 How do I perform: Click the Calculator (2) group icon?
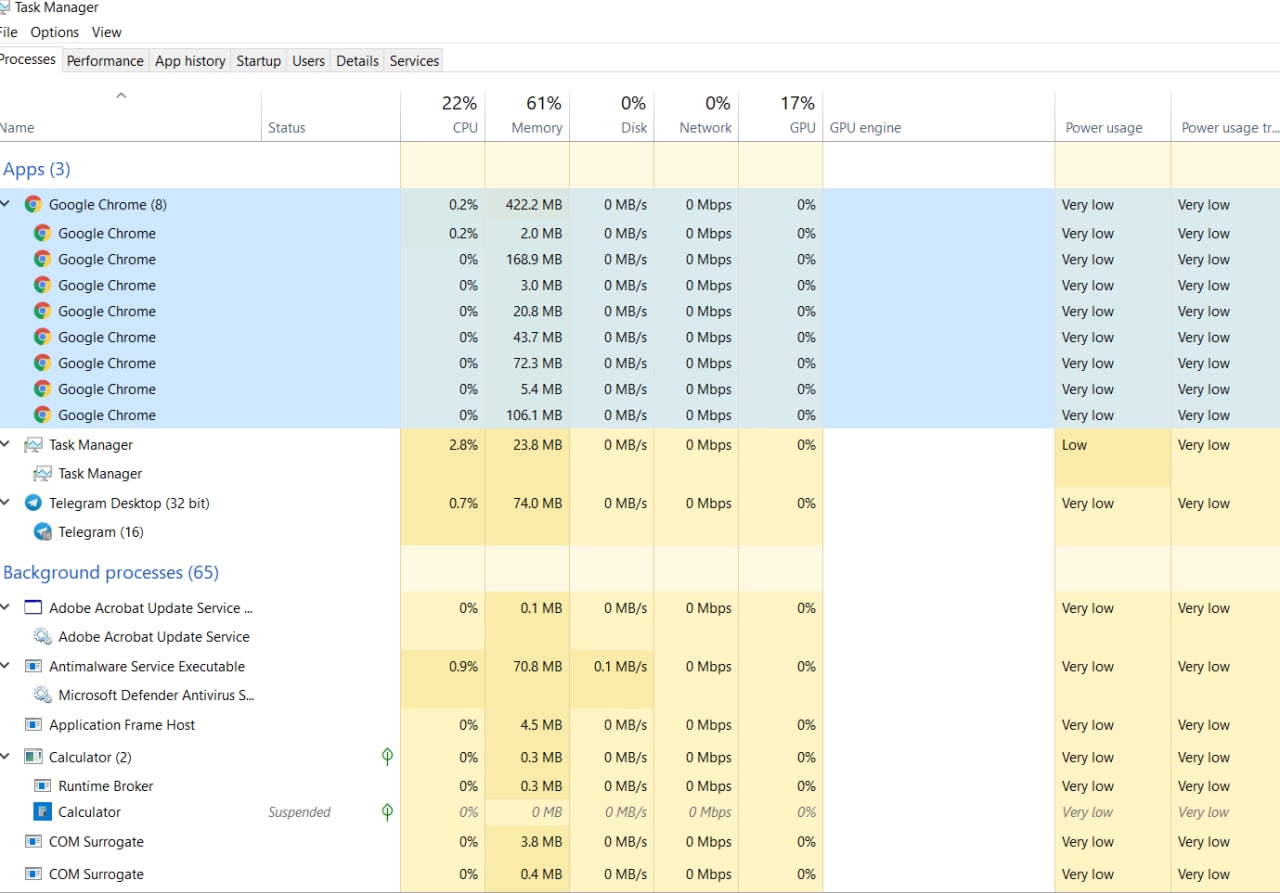click(x=33, y=757)
